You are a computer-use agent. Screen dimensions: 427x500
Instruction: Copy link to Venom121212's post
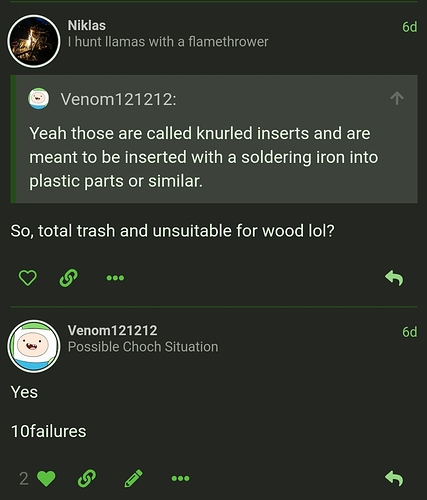[87, 479]
